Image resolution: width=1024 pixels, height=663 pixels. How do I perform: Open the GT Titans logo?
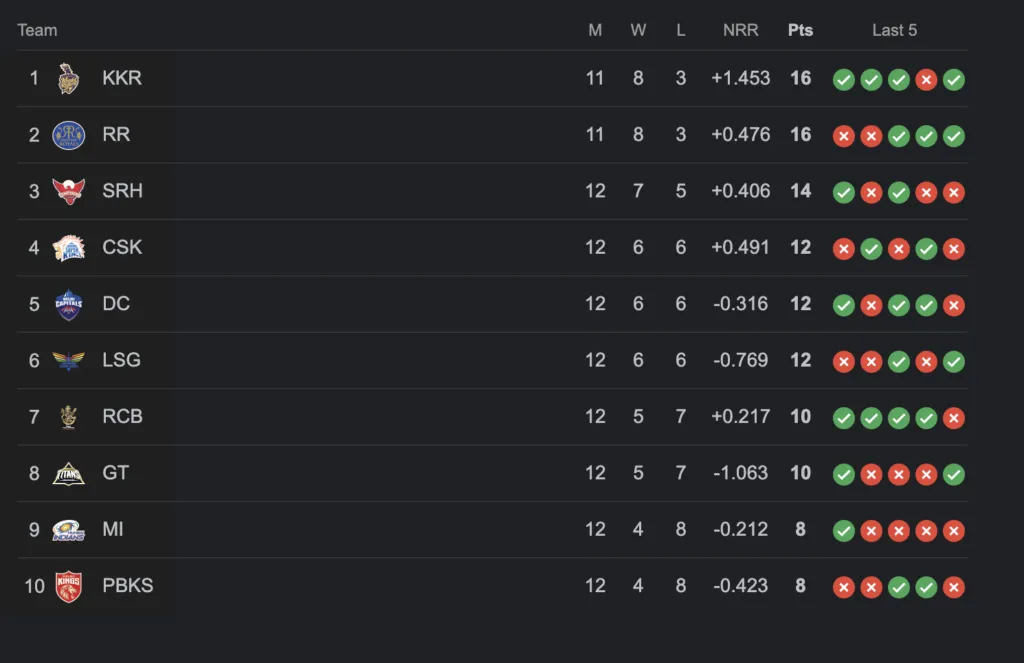[x=69, y=474]
